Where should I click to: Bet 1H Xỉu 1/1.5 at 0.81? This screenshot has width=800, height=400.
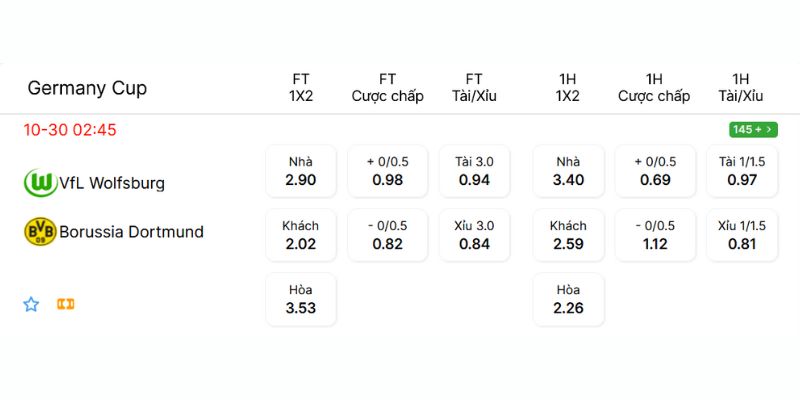741,235
